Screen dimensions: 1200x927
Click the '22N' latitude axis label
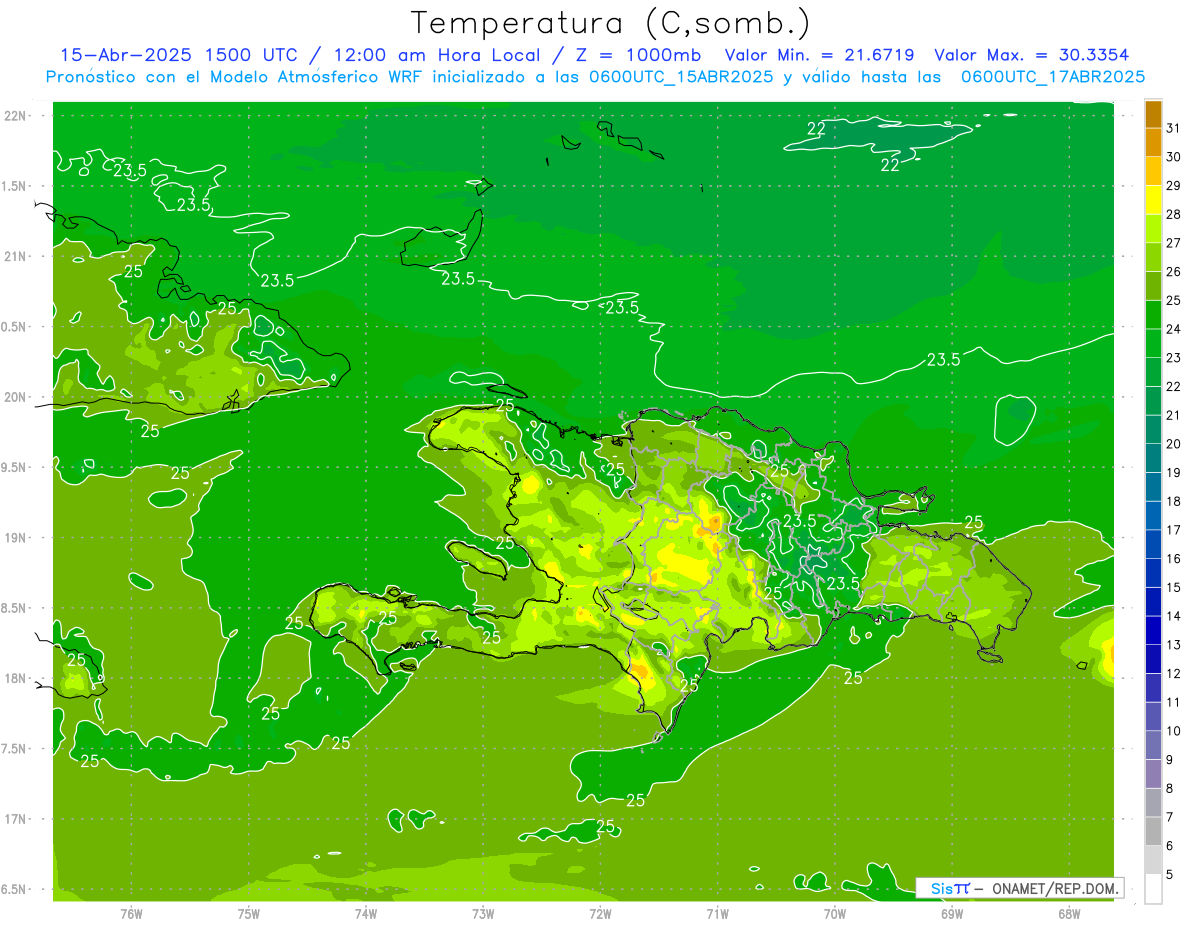tap(16, 116)
